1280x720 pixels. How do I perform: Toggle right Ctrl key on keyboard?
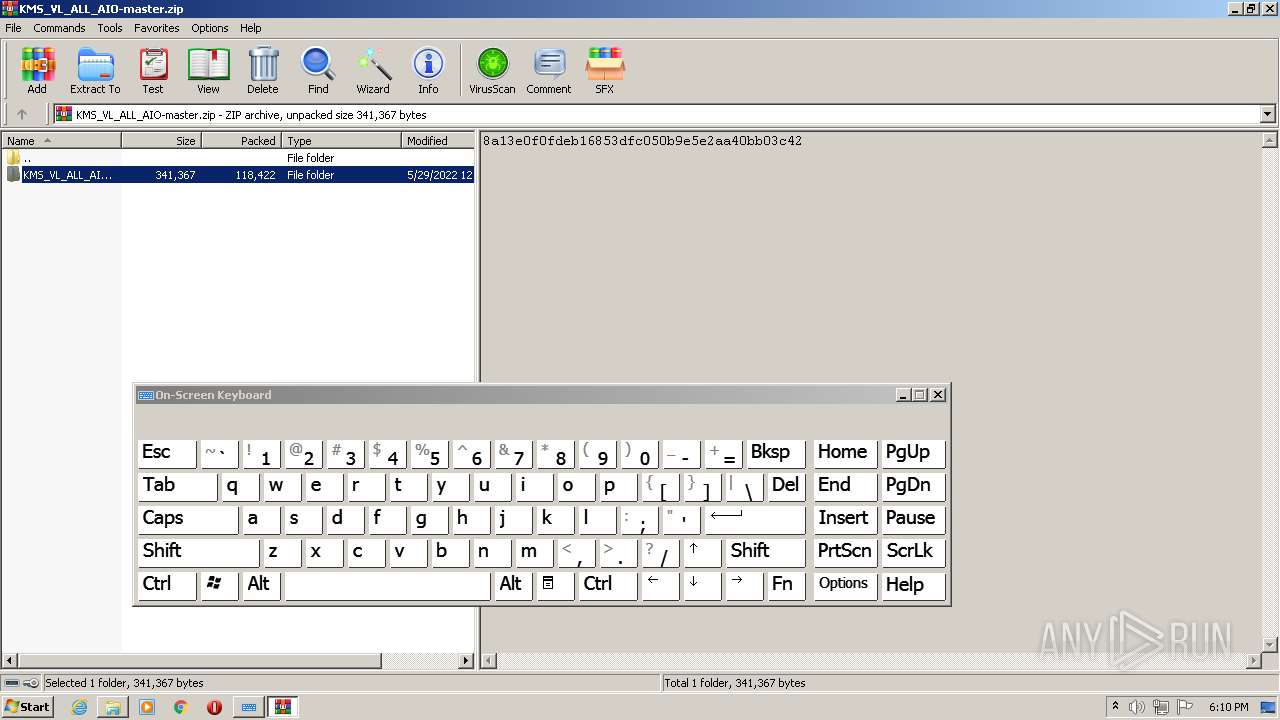click(x=607, y=585)
